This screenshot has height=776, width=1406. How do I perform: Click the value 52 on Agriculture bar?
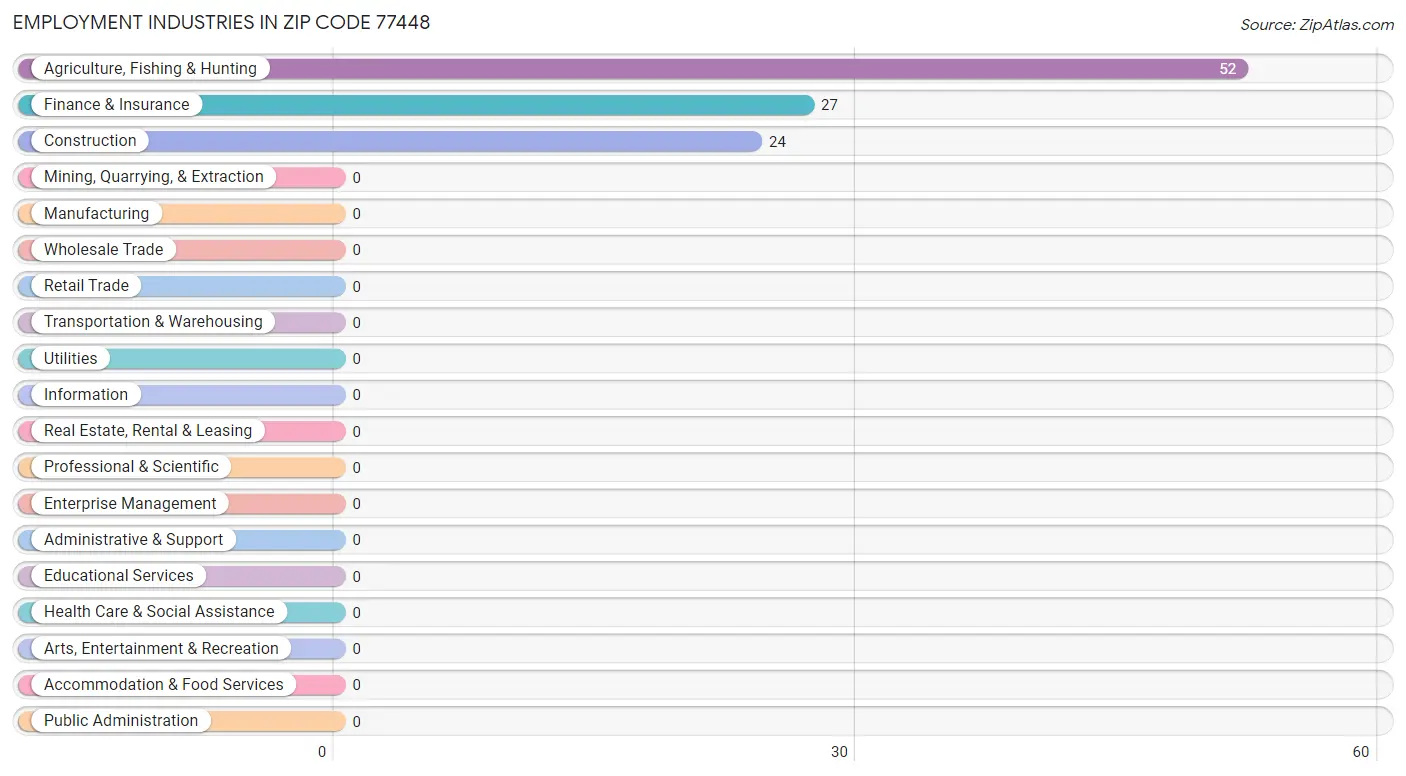[1227, 69]
